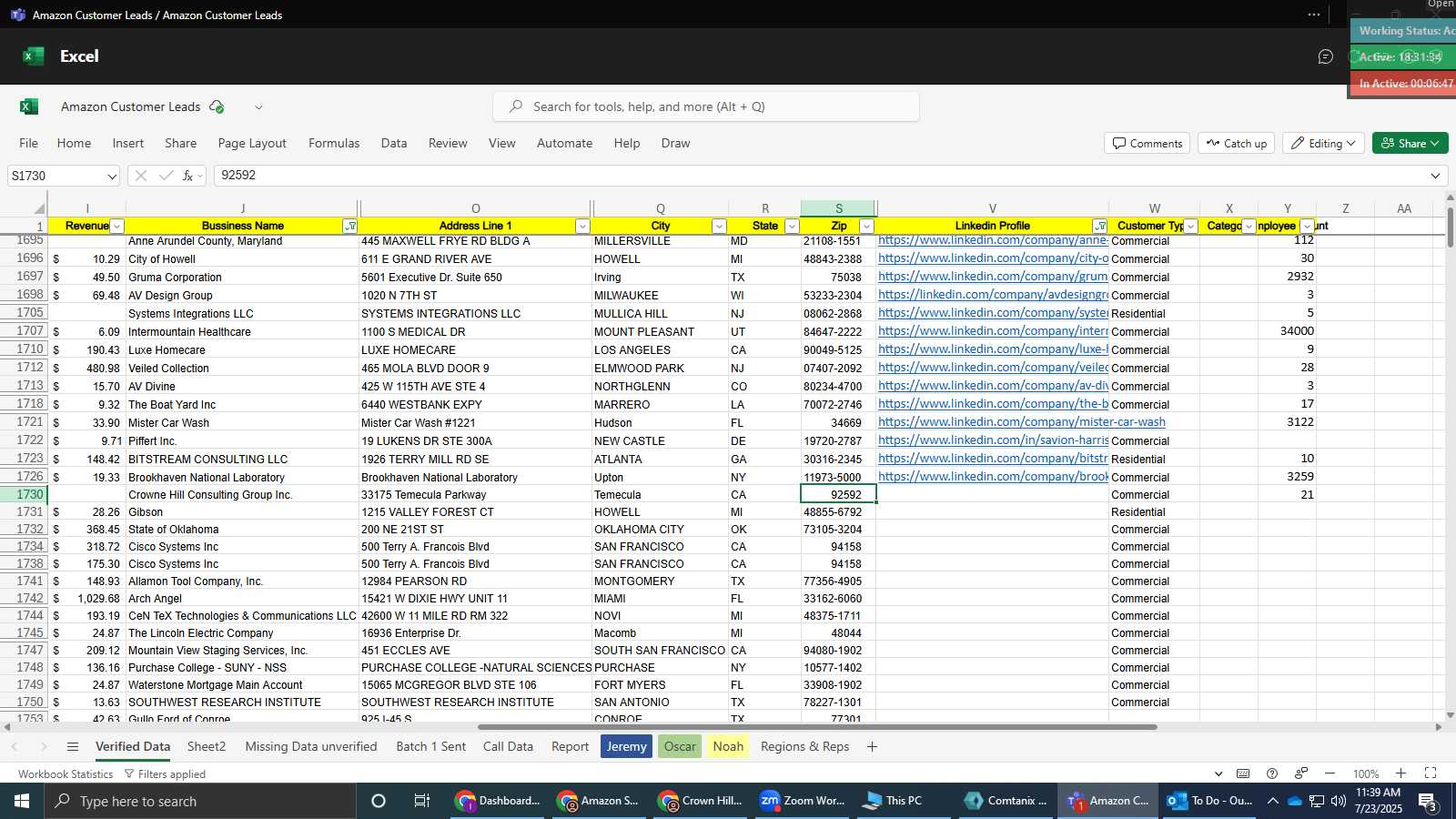Expand the formula bar chevron
This screenshot has width=1456, height=819.
(1435, 176)
